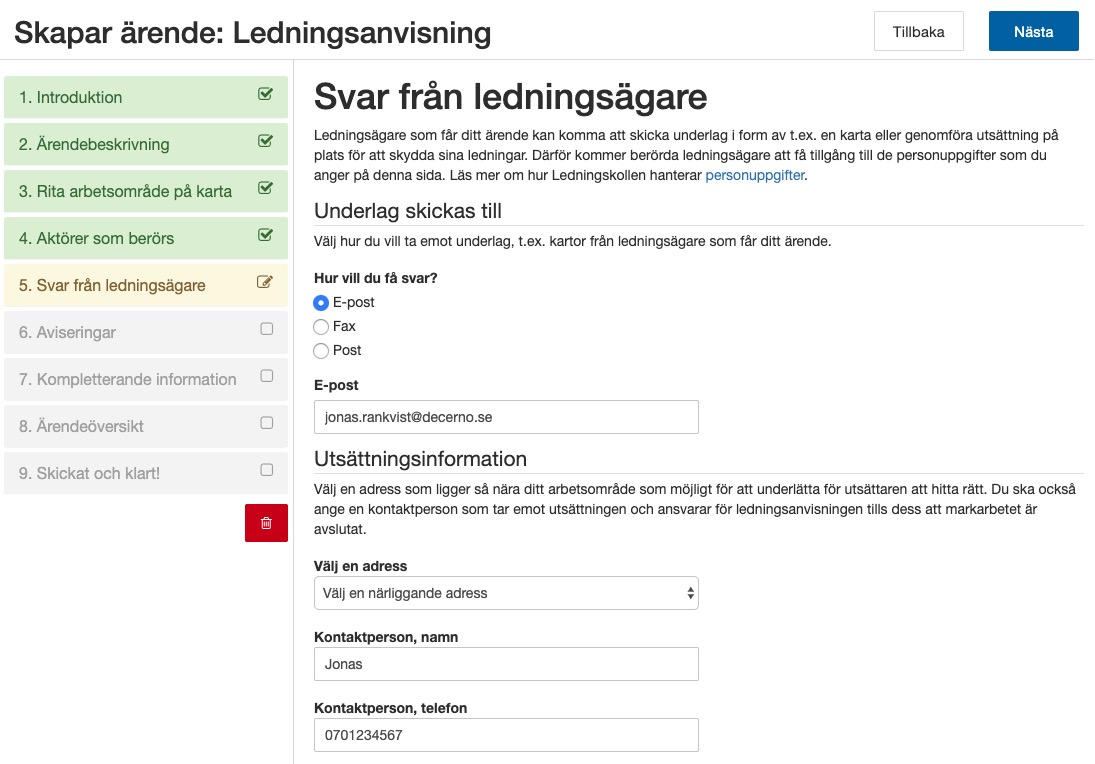The height and width of the screenshot is (764, 1095).
Task: Click the 'Välj en adress' label
Action: click(360, 566)
